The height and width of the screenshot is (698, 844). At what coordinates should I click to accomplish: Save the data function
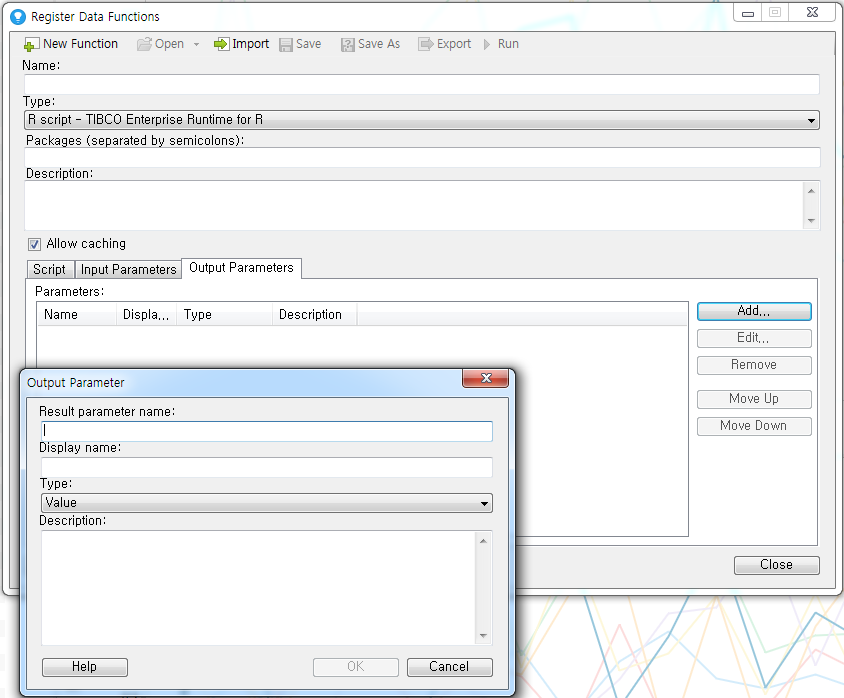coord(299,44)
